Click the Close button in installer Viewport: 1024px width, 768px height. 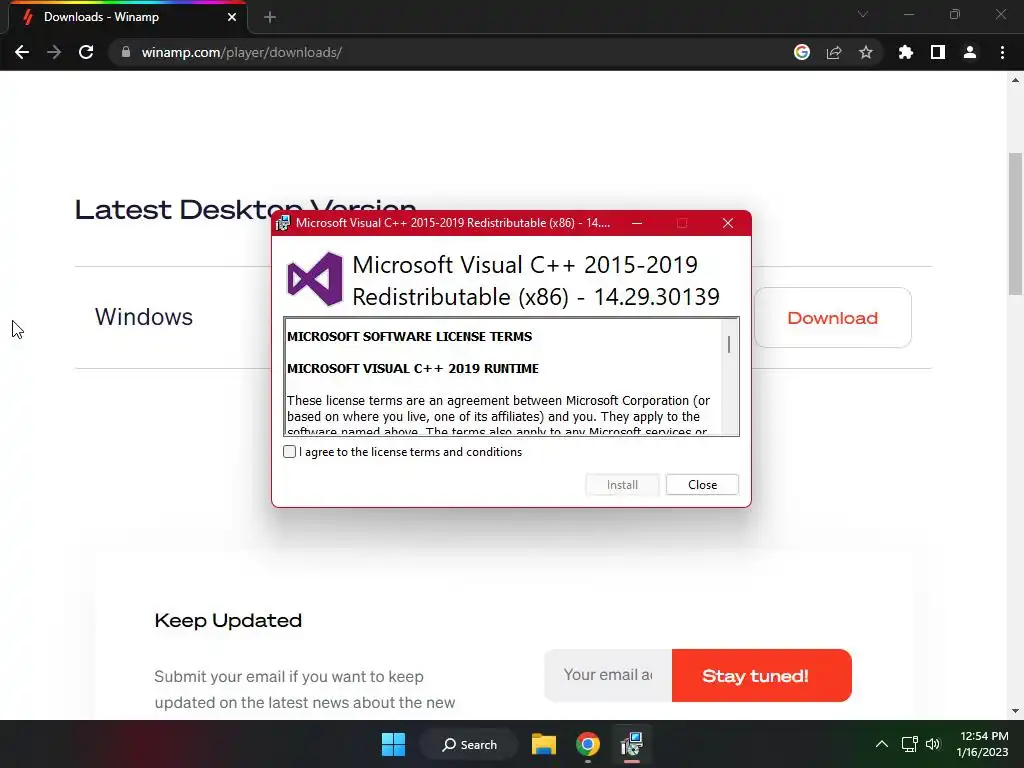(702, 485)
